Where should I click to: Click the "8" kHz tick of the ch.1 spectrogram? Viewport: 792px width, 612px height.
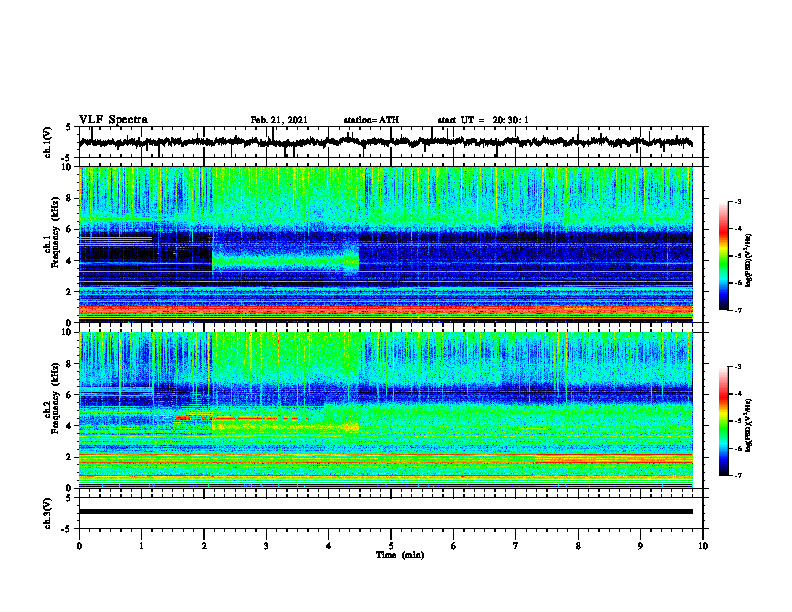tap(70, 198)
